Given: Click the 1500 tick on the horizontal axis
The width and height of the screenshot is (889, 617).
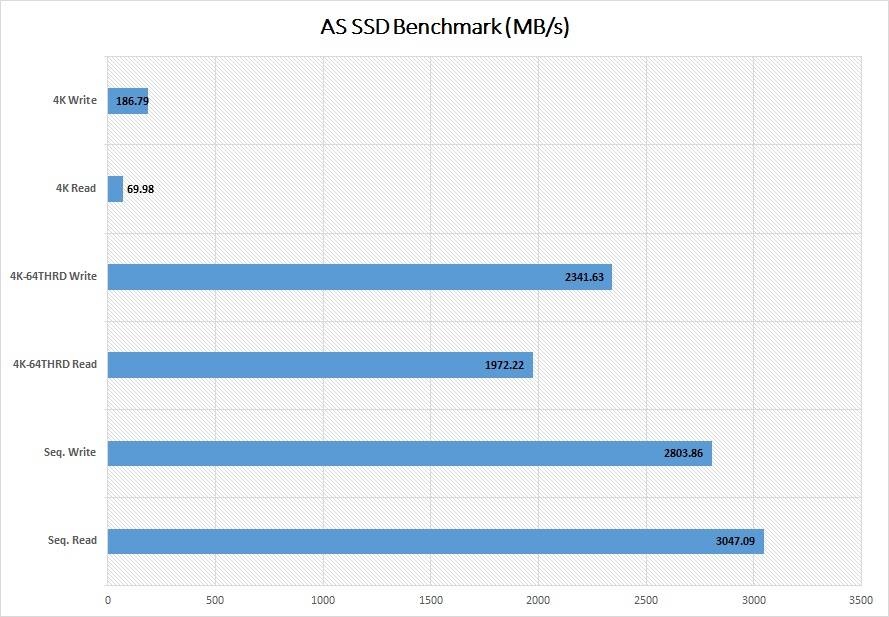Looking at the screenshot, I should point(430,600).
